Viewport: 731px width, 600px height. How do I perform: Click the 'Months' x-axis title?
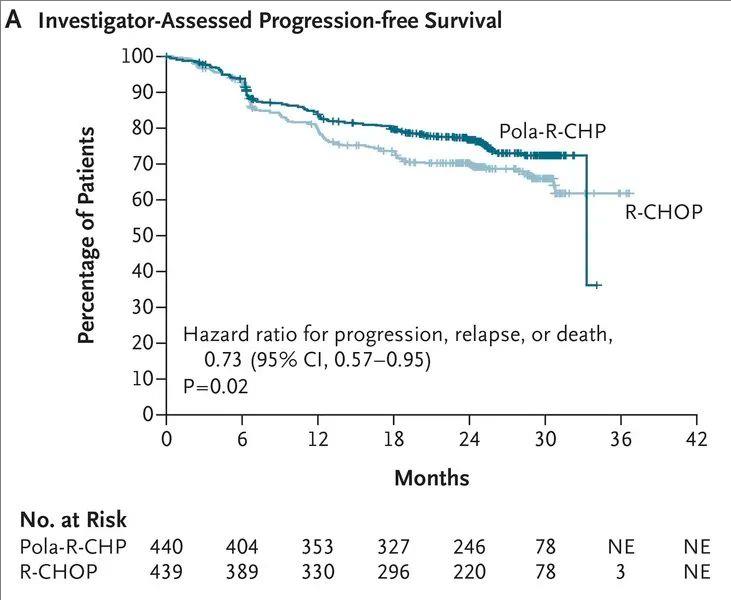click(431, 477)
